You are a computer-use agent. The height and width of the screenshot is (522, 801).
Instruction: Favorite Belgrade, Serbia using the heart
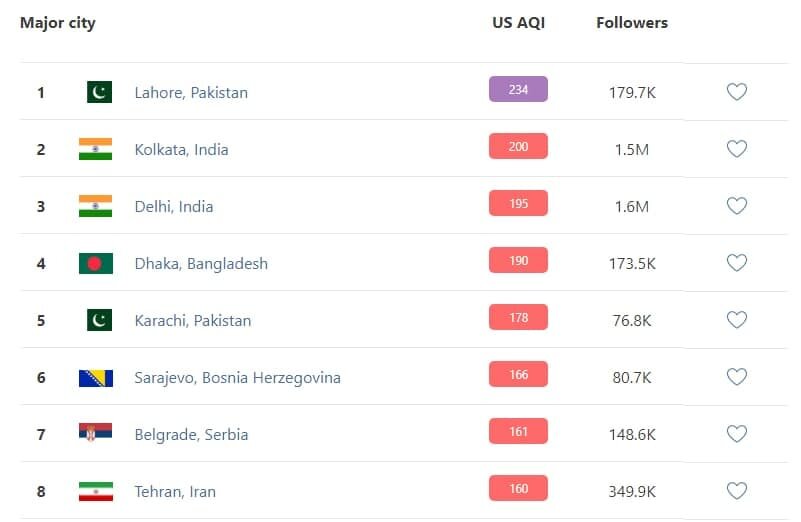tap(736, 434)
